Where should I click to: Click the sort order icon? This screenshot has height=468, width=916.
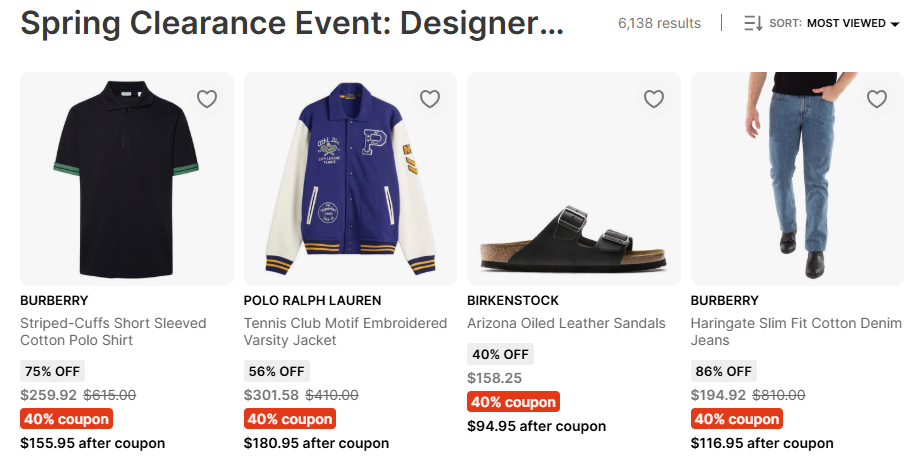(753, 23)
